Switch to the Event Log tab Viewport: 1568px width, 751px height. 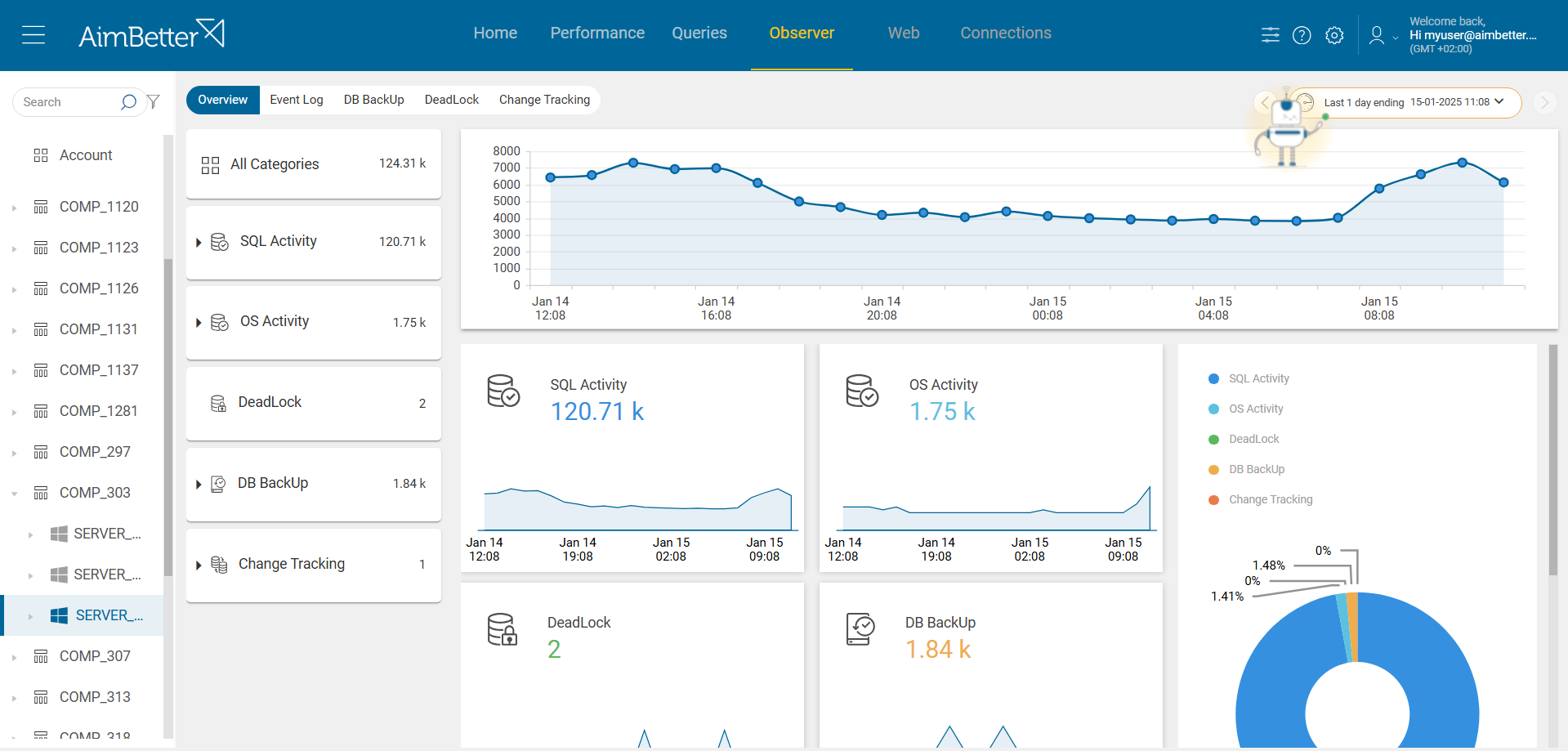pos(297,100)
